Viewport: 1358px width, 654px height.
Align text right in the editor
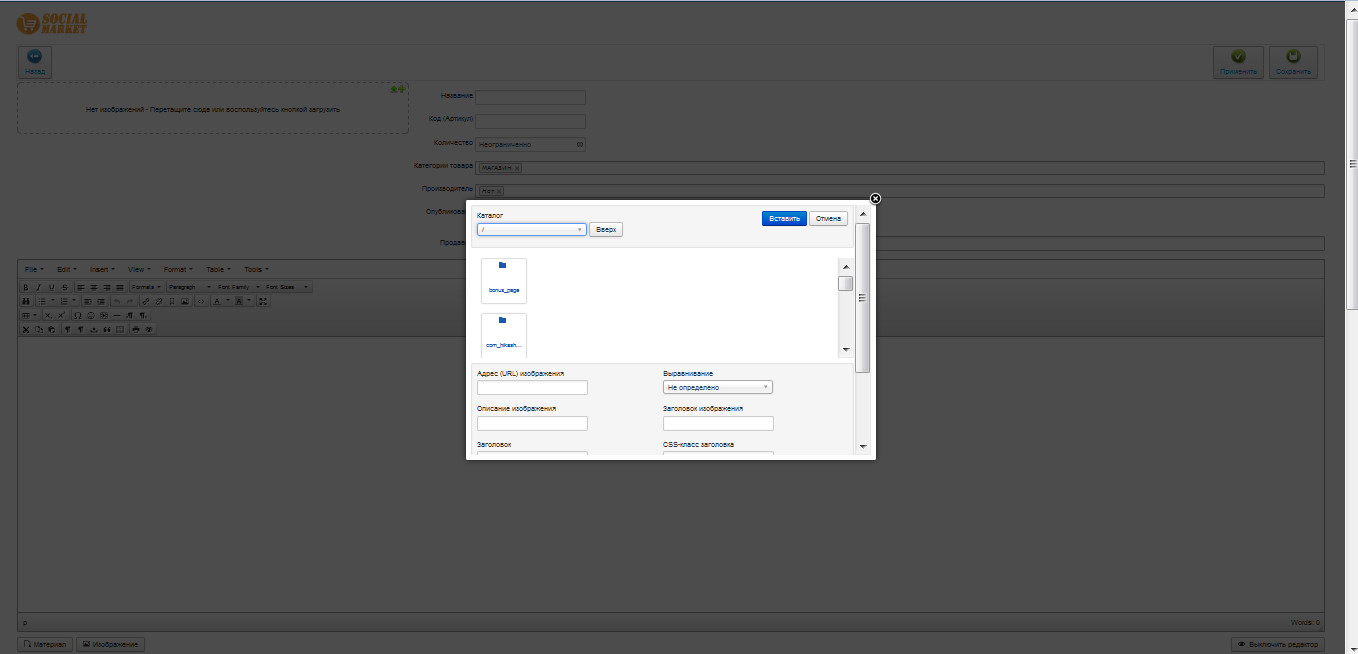click(x=107, y=287)
